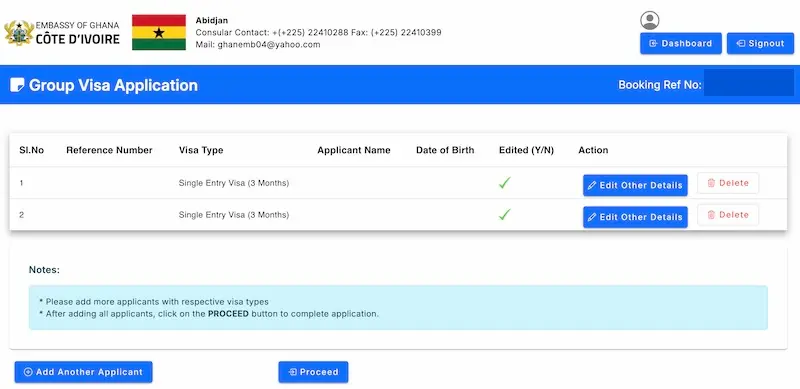Click the Visa Type column header

[201, 150]
